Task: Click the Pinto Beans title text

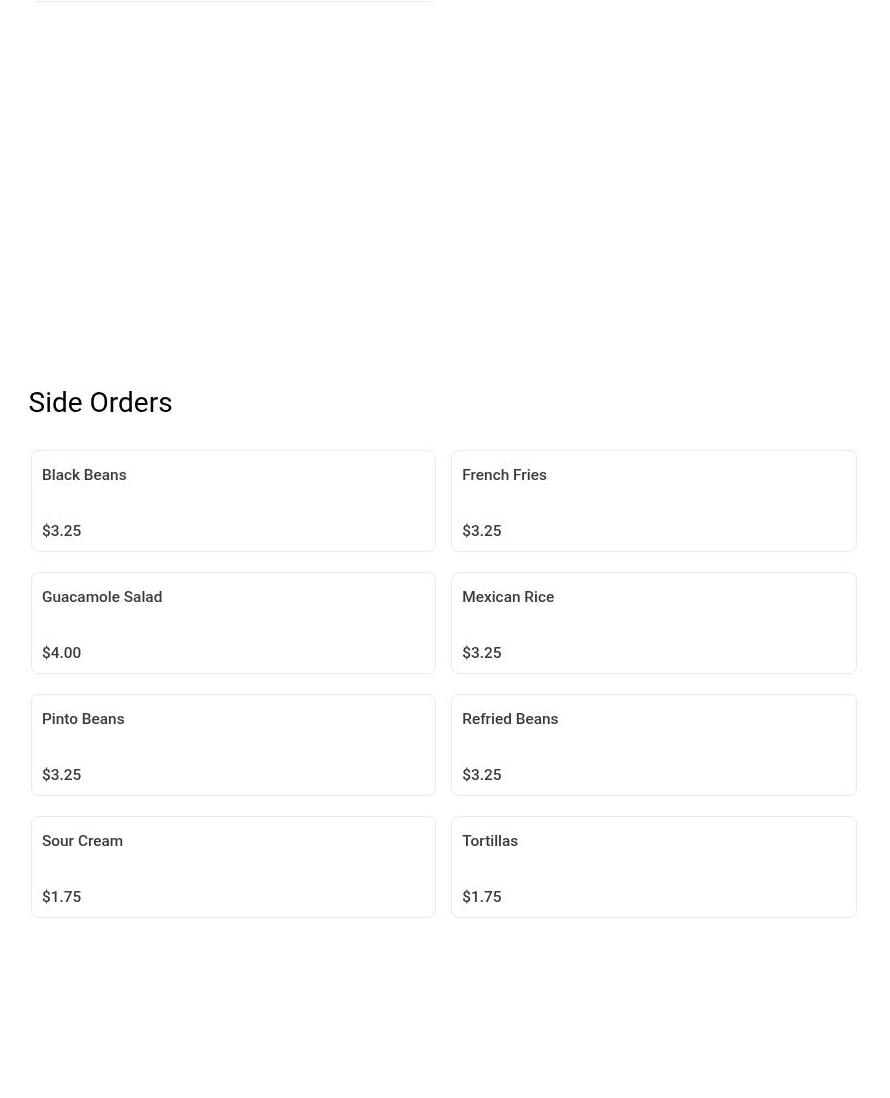Action: 83,718
